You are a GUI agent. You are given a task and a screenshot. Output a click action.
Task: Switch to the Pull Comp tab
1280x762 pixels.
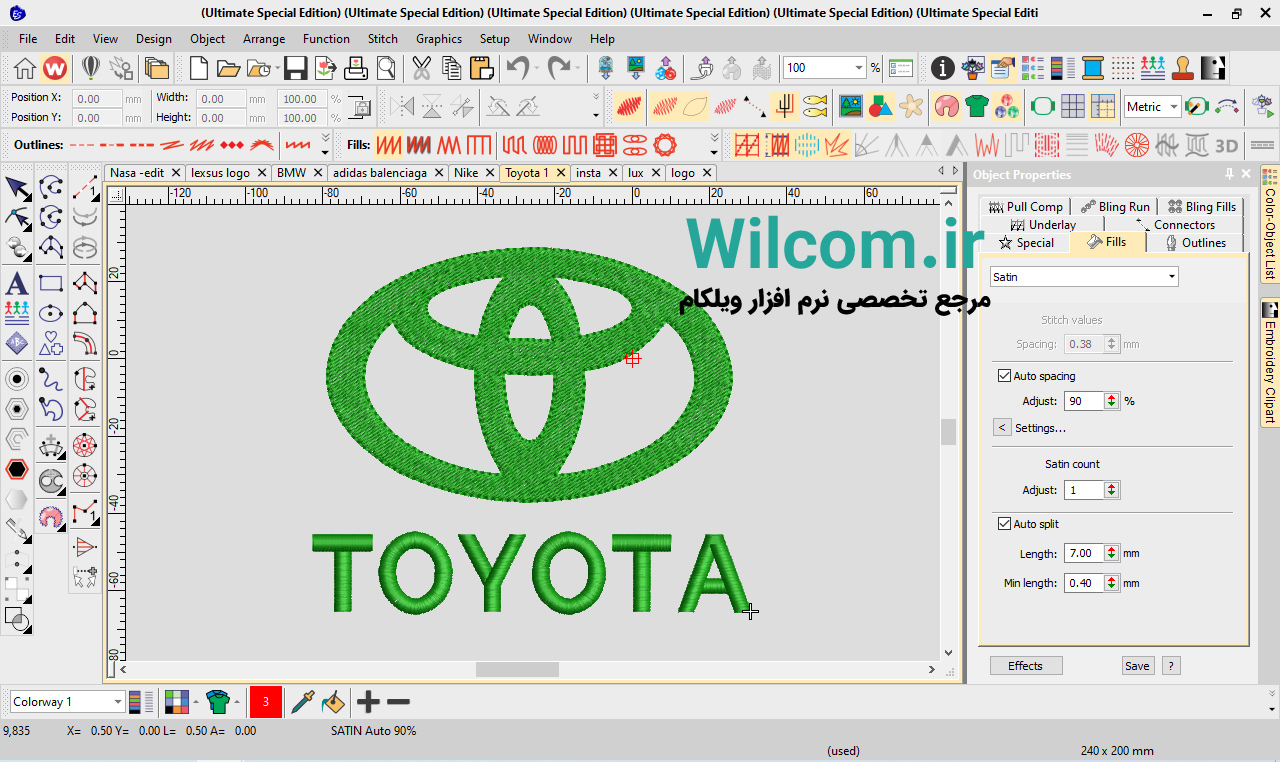(x=1025, y=207)
